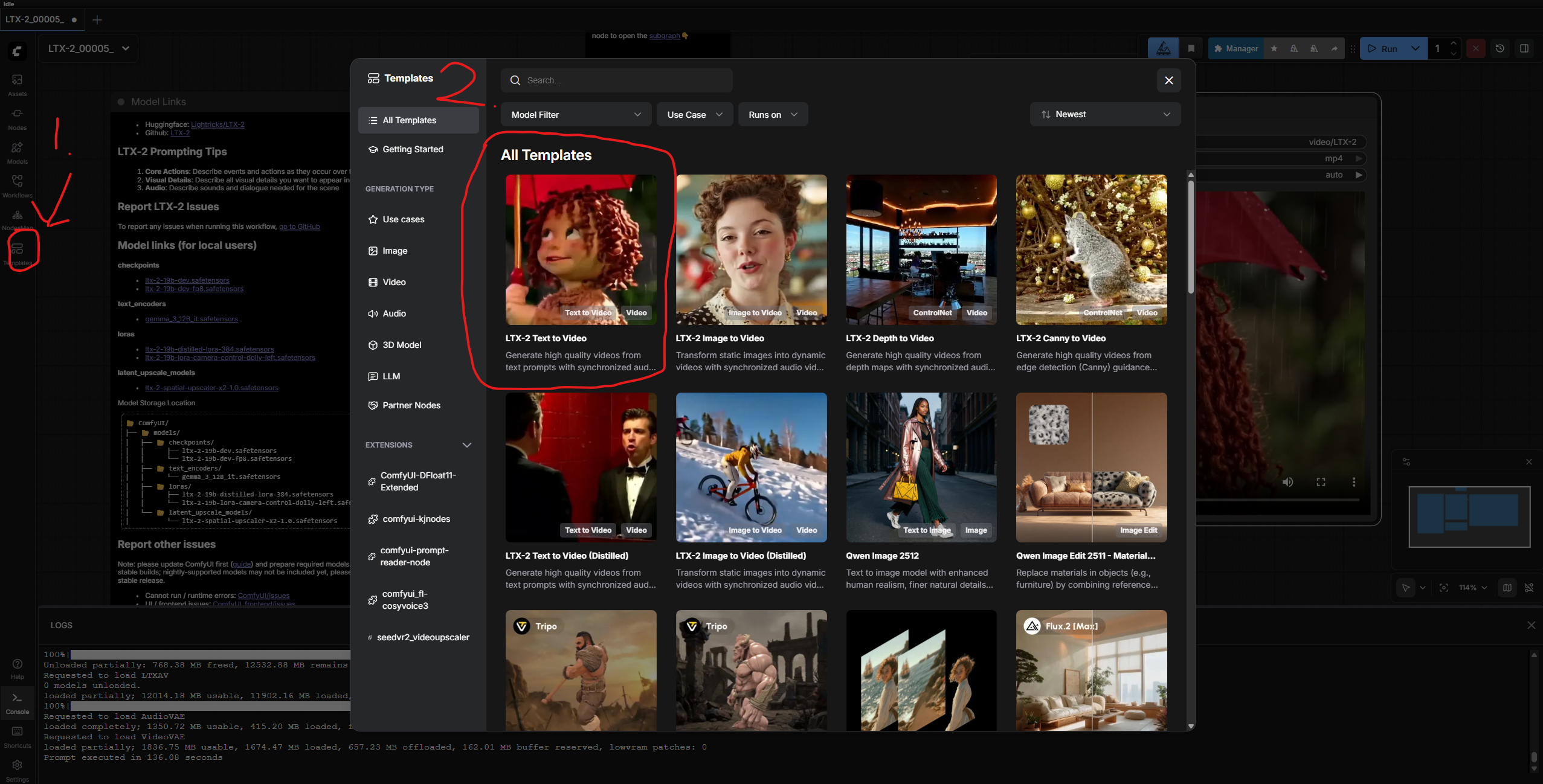Expand the Model Filter dropdown
The image size is (1543, 784).
pyautogui.click(x=575, y=115)
